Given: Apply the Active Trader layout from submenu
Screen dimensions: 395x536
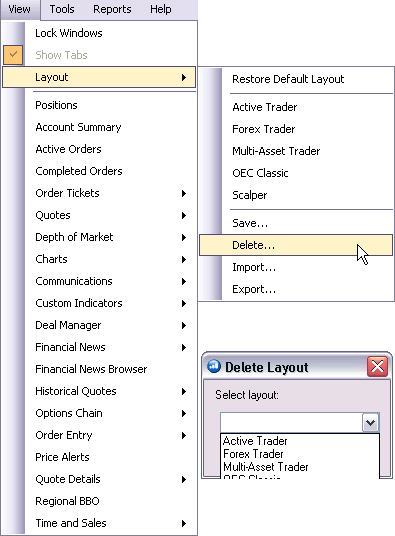Looking at the screenshot, I should pos(296,107).
